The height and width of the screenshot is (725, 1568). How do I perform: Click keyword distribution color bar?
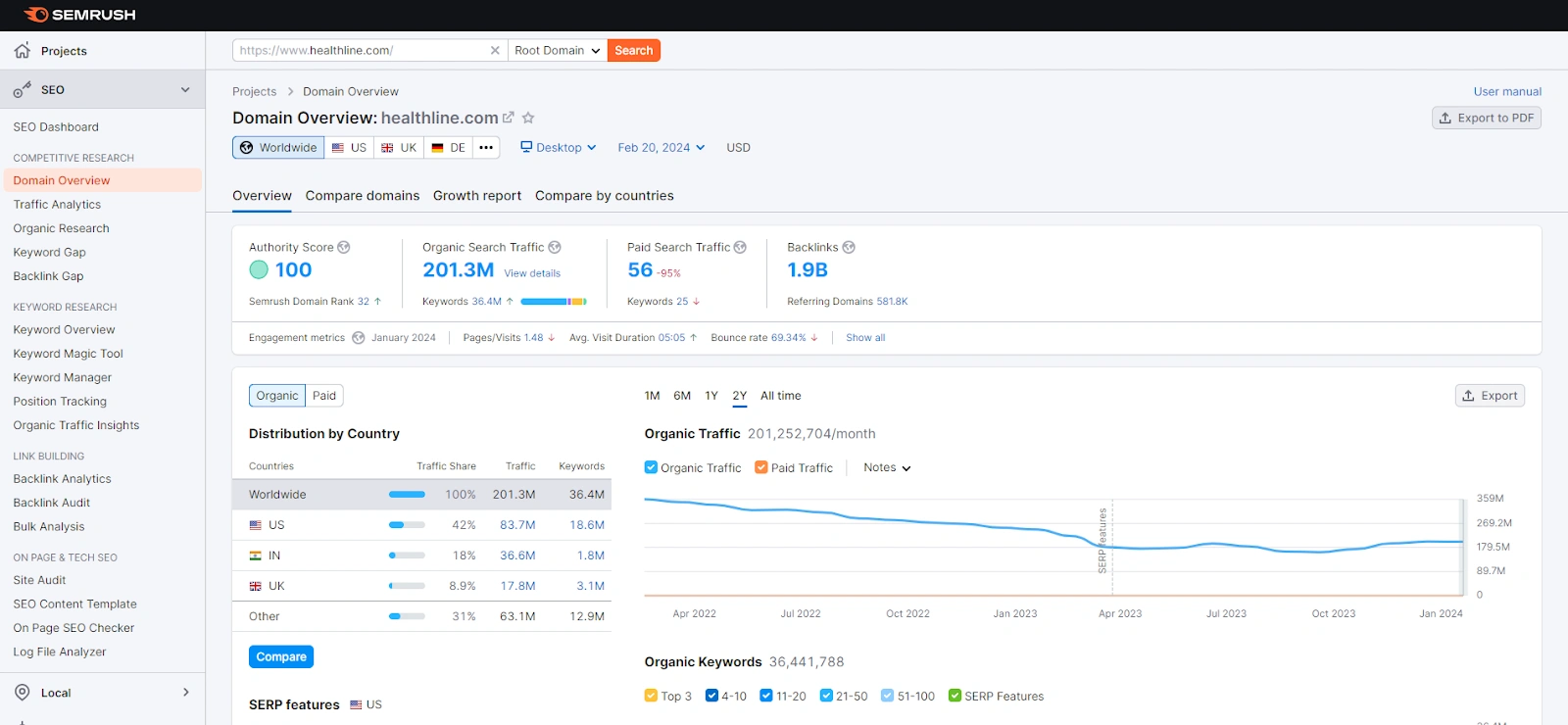[x=554, y=302]
